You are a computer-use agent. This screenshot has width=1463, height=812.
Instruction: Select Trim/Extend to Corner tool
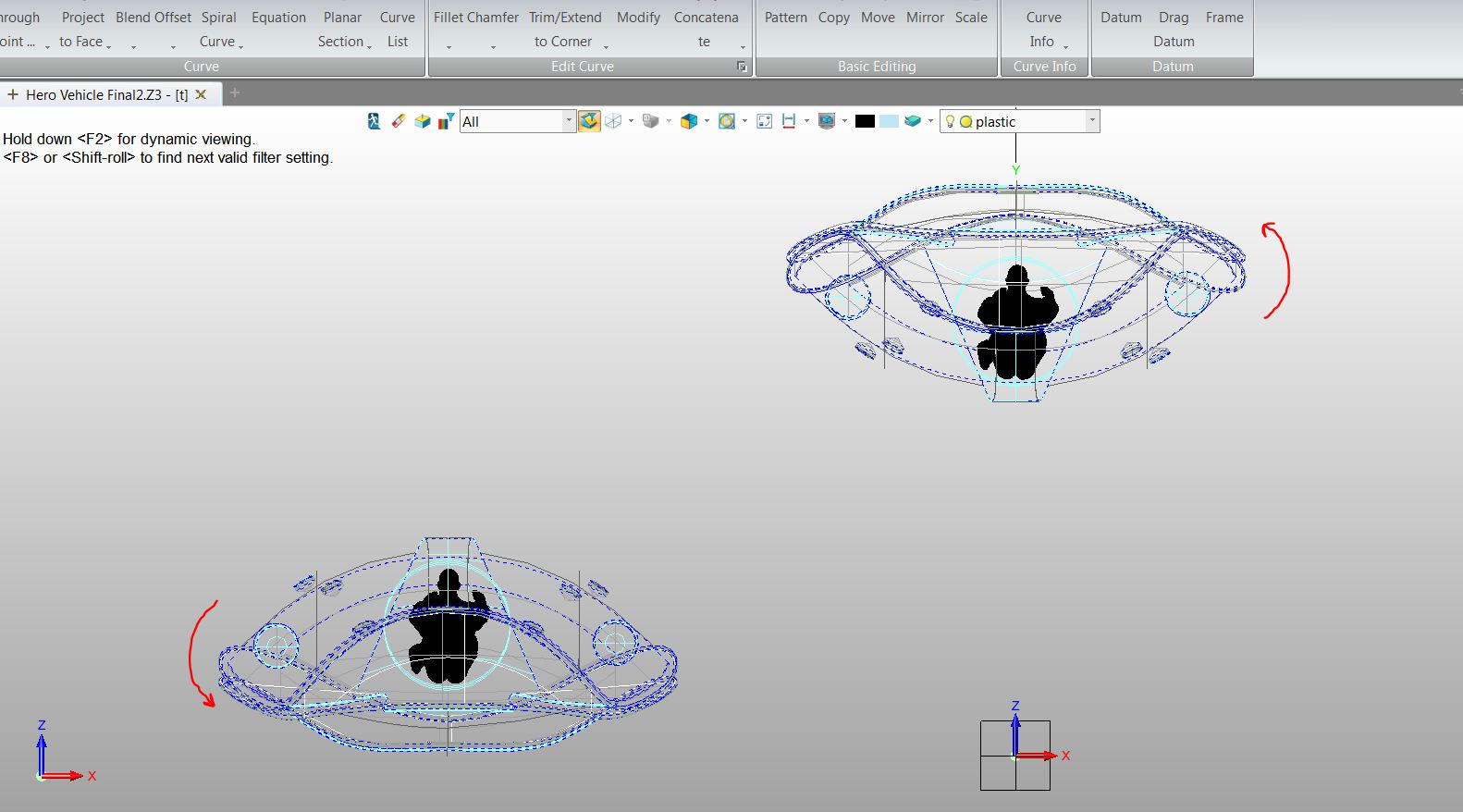coord(565,29)
